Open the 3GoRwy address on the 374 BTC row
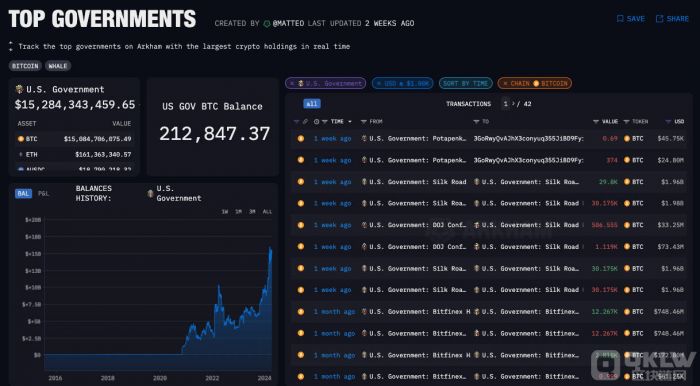This screenshot has height=386, width=700. pos(528,160)
